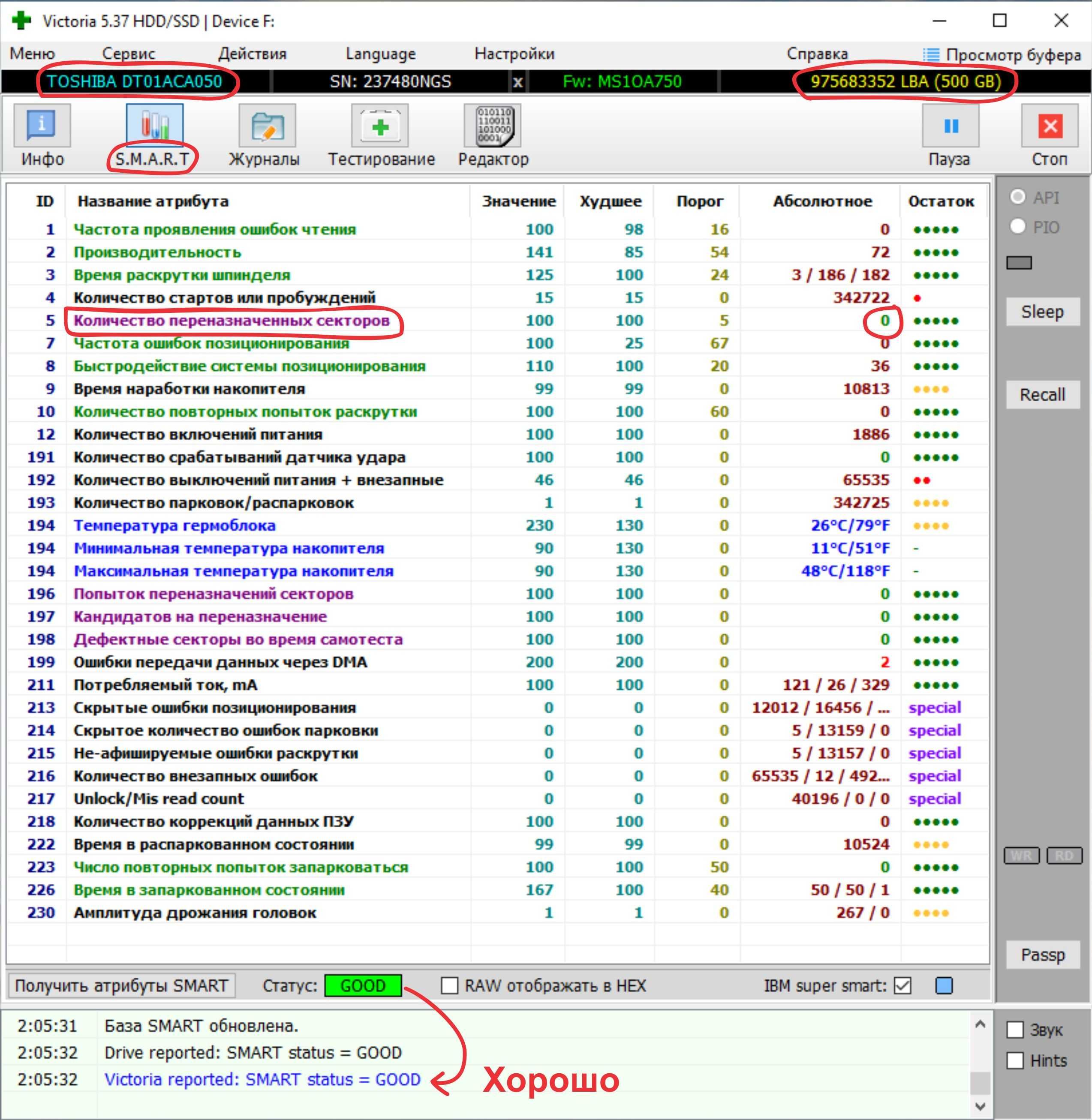Select row Ошибки передачи данных через DMA

[498, 662]
